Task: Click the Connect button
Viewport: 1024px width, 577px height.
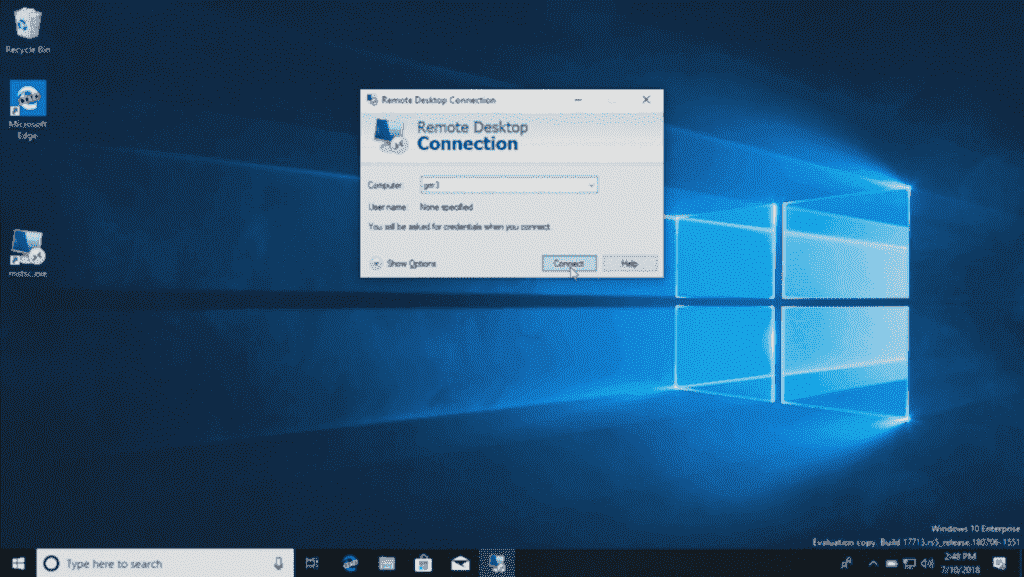Action: point(569,264)
